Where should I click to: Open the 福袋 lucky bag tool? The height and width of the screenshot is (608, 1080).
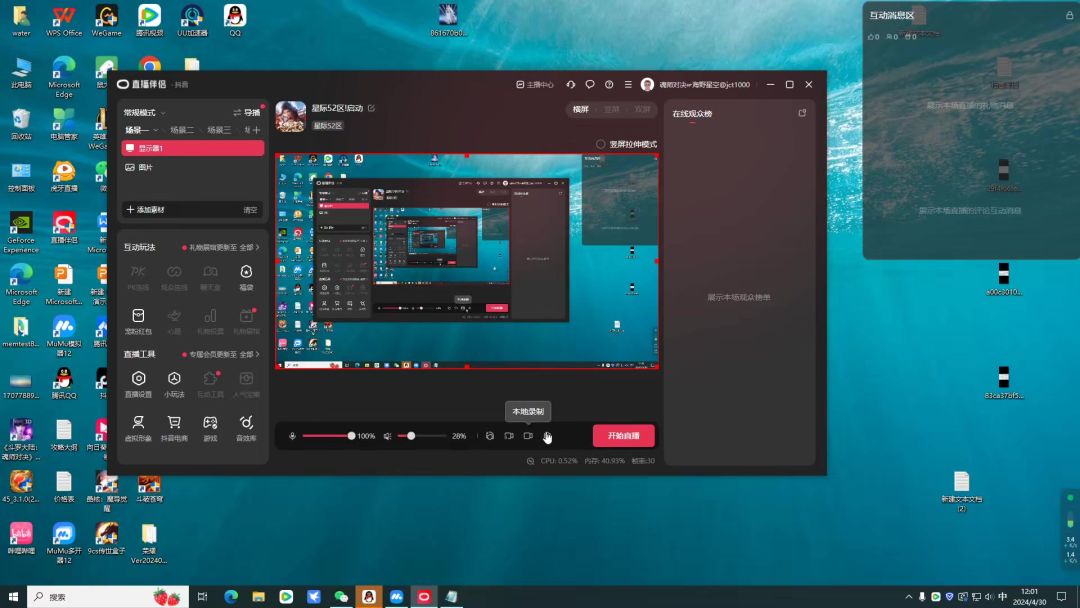(246, 272)
